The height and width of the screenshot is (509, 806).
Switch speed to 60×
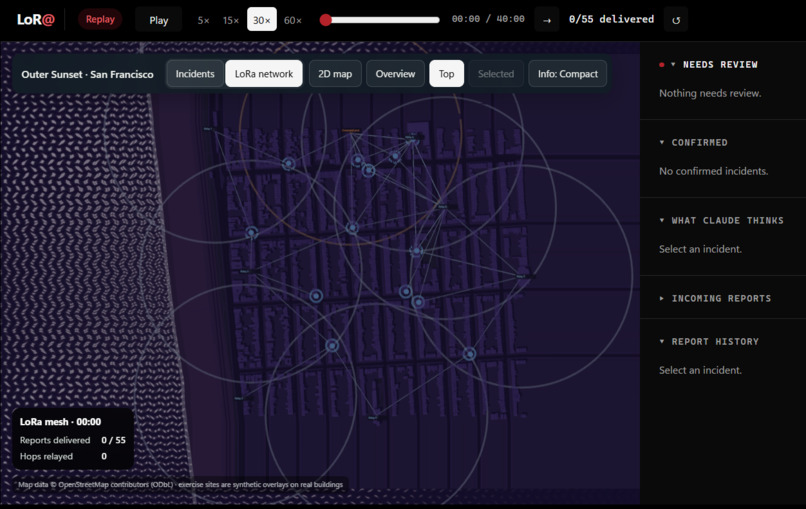coord(293,20)
